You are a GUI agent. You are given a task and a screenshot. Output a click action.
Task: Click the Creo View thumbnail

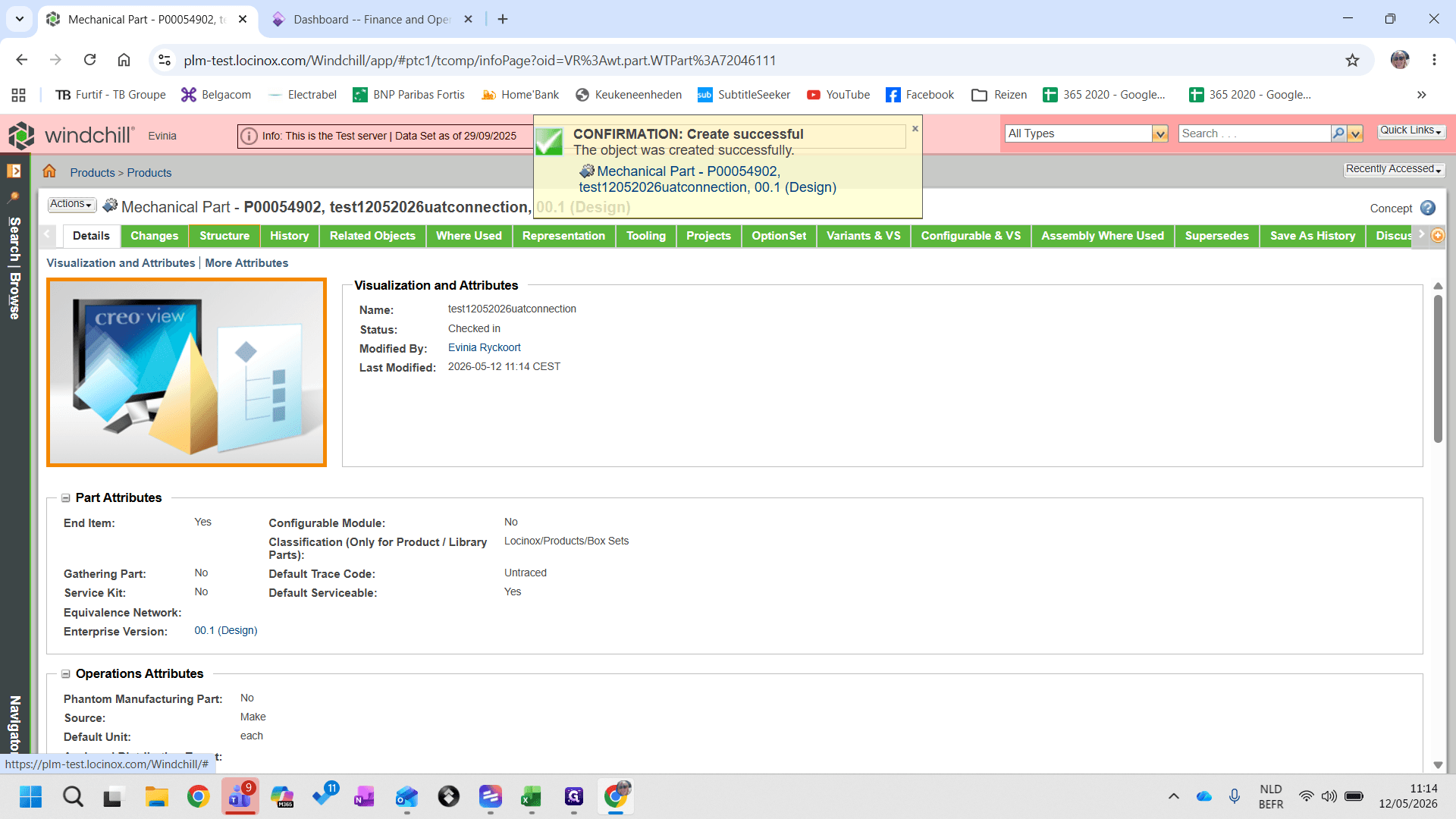coord(187,372)
